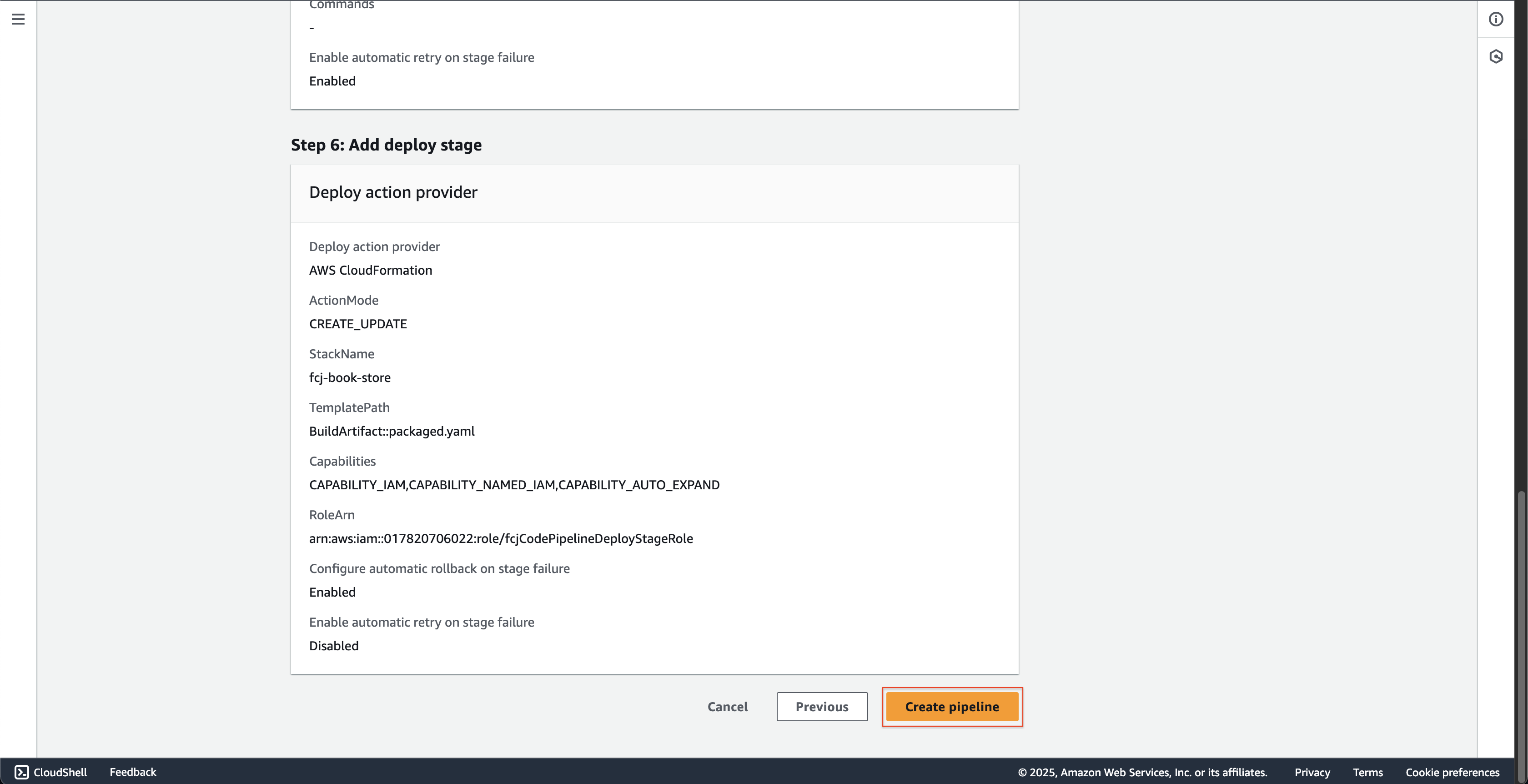Click the hexagon icon below the info icon
The image size is (1528, 784).
coord(1496,56)
